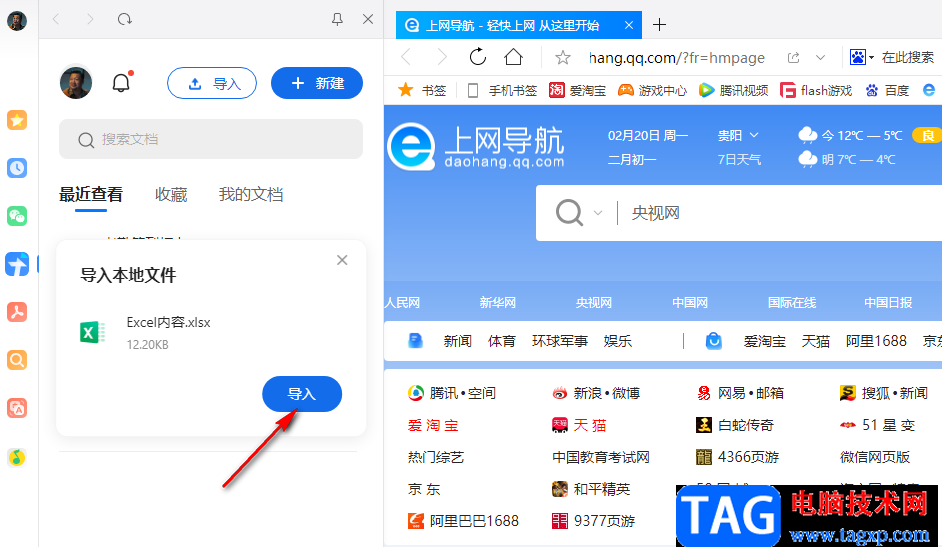Reload the page in browser toolbar

tap(478, 57)
